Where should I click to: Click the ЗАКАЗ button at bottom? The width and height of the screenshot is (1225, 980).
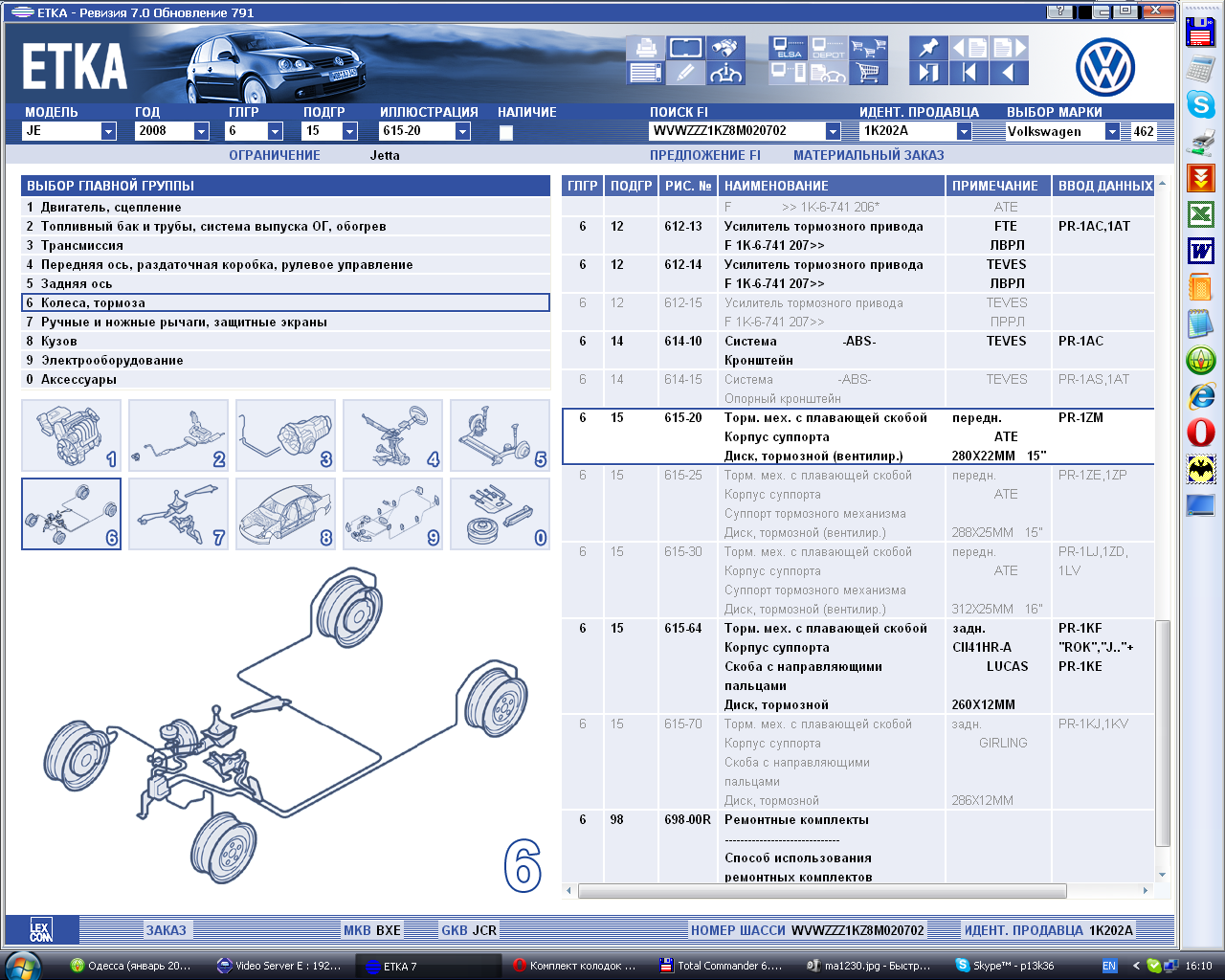[167, 930]
